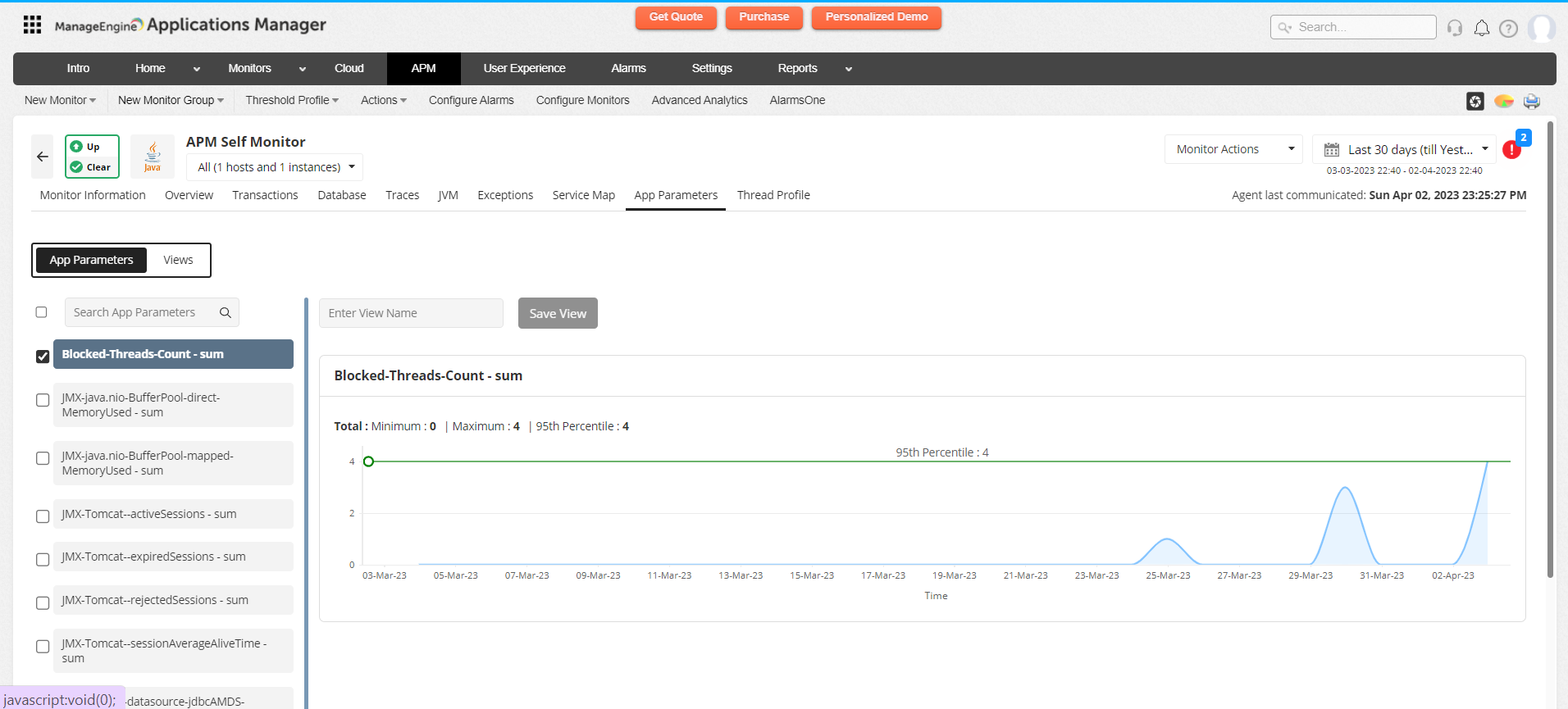The width and height of the screenshot is (1568, 709).
Task: Click the Personalized Demo button
Action: [877, 17]
